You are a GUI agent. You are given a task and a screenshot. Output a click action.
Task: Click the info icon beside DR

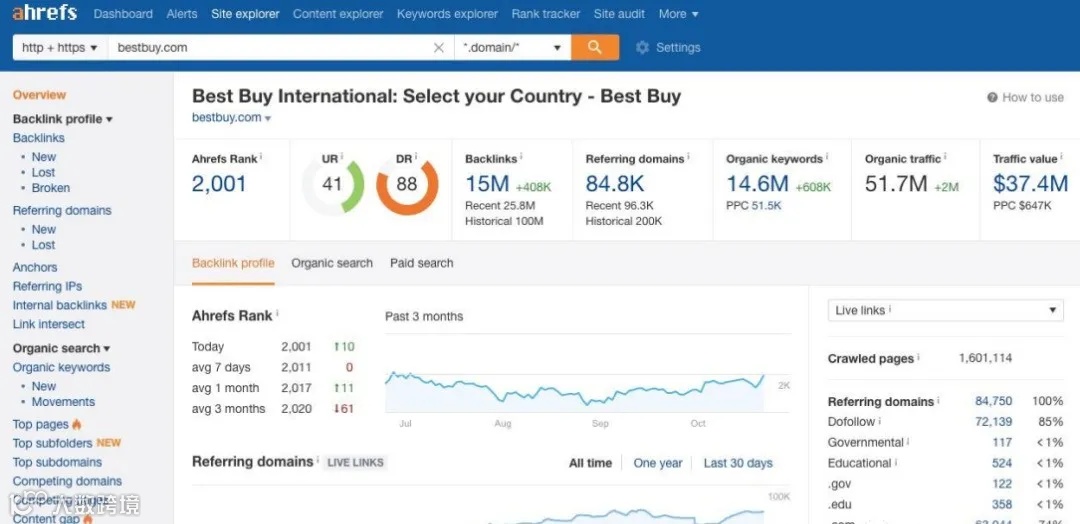[x=415, y=157]
